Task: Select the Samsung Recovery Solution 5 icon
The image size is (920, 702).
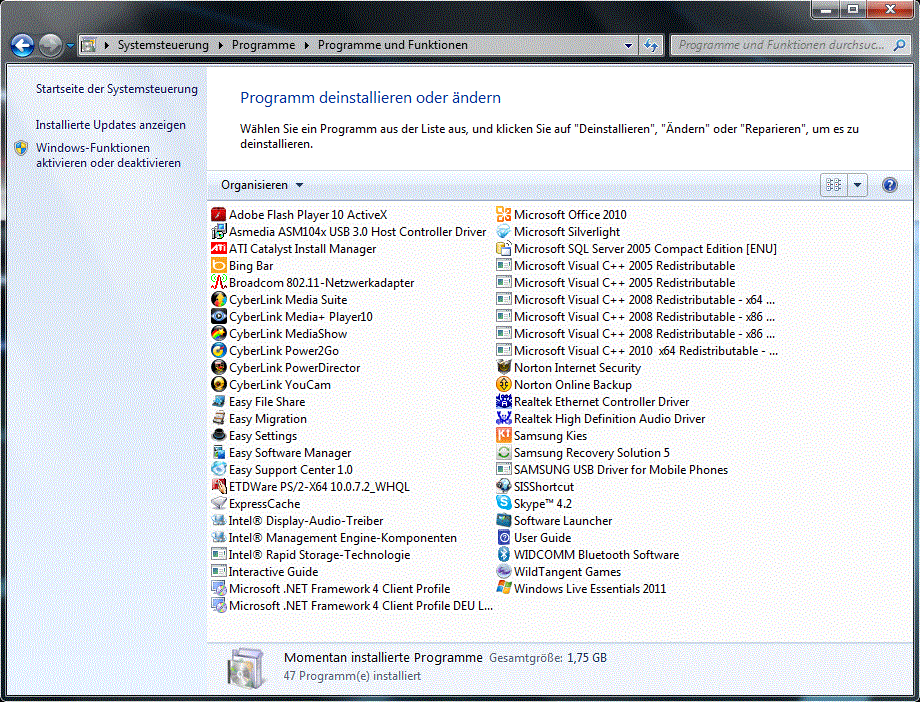Action: [x=504, y=453]
